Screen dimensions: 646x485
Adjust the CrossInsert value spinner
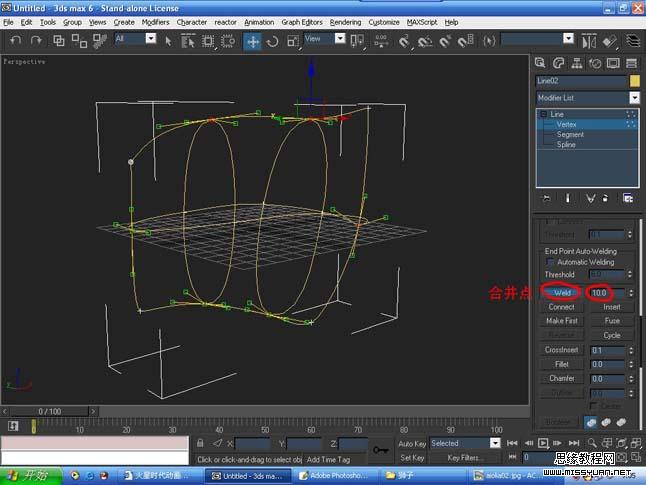tap(631, 350)
